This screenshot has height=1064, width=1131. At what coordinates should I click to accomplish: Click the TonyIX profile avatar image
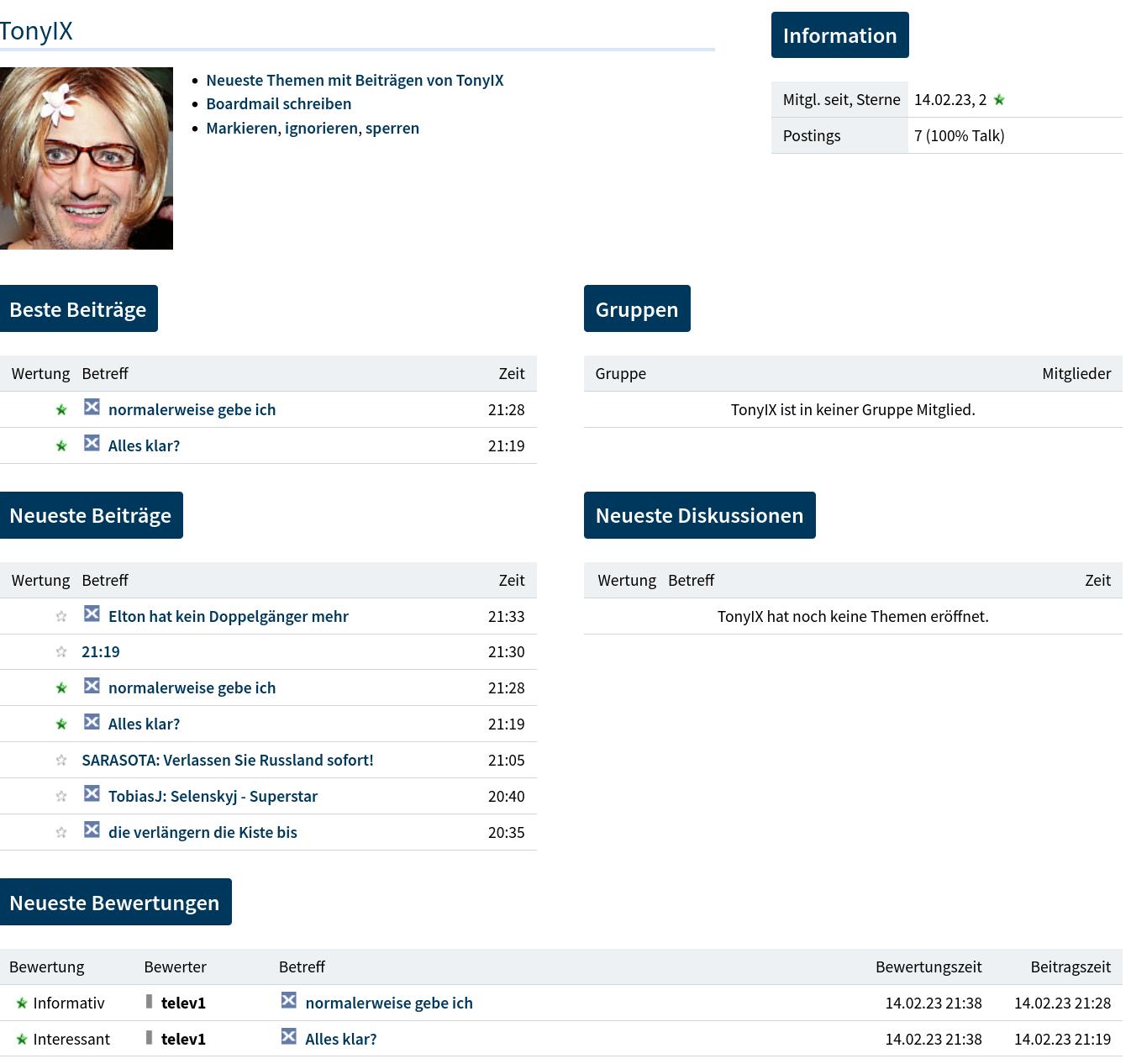click(87, 158)
